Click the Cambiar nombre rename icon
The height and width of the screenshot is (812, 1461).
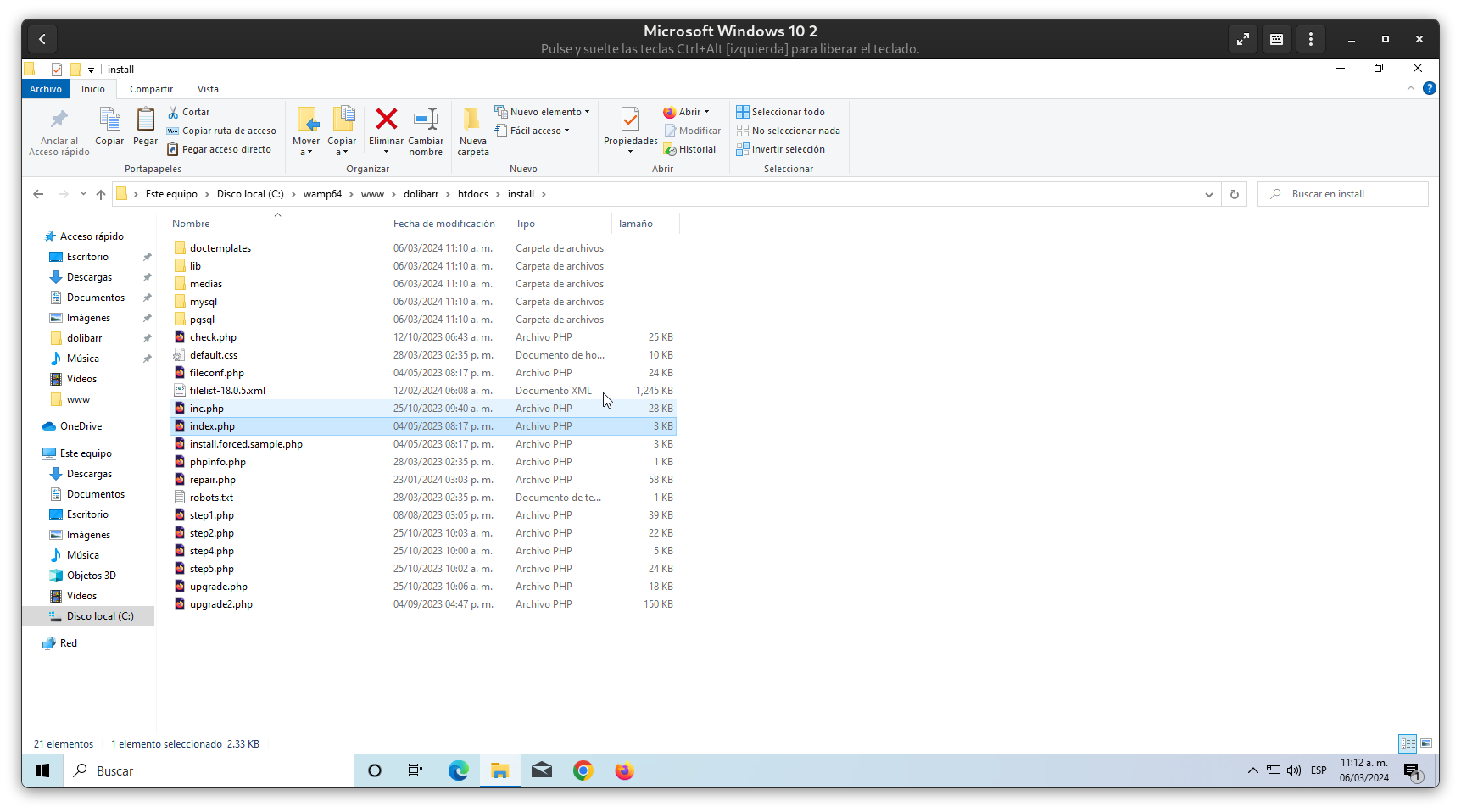426,120
